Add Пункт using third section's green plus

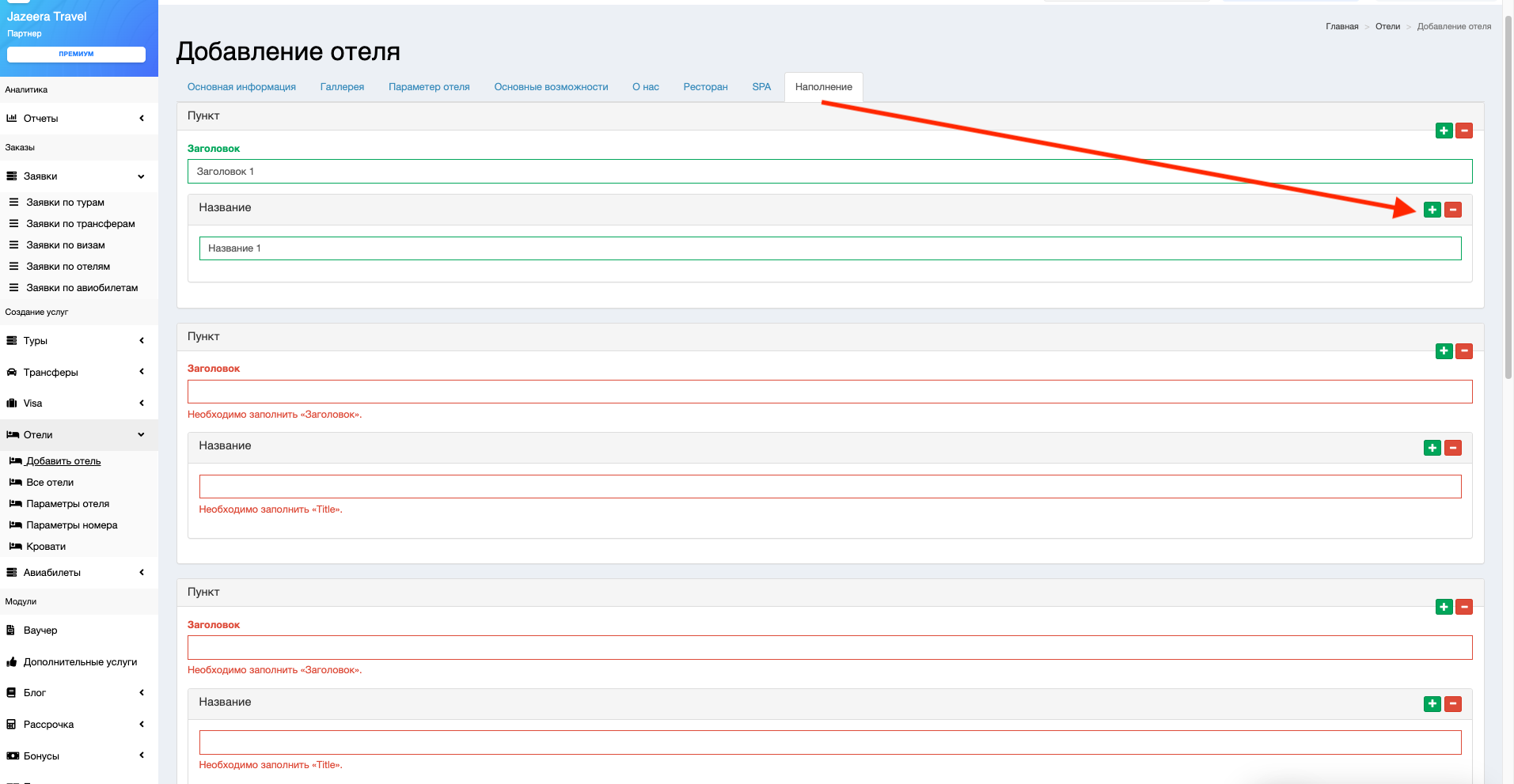[1444, 607]
